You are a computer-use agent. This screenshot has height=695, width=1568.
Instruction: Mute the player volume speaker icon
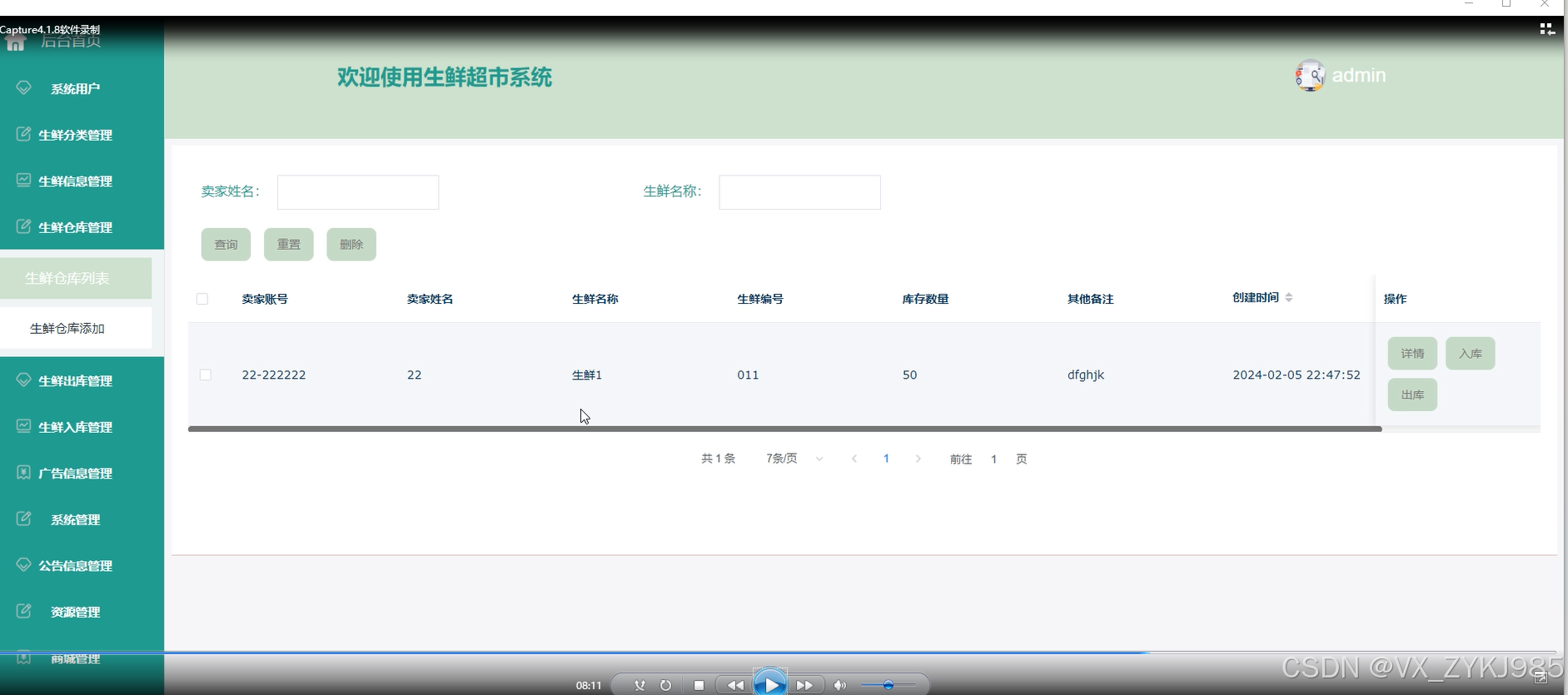click(x=839, y=685)
